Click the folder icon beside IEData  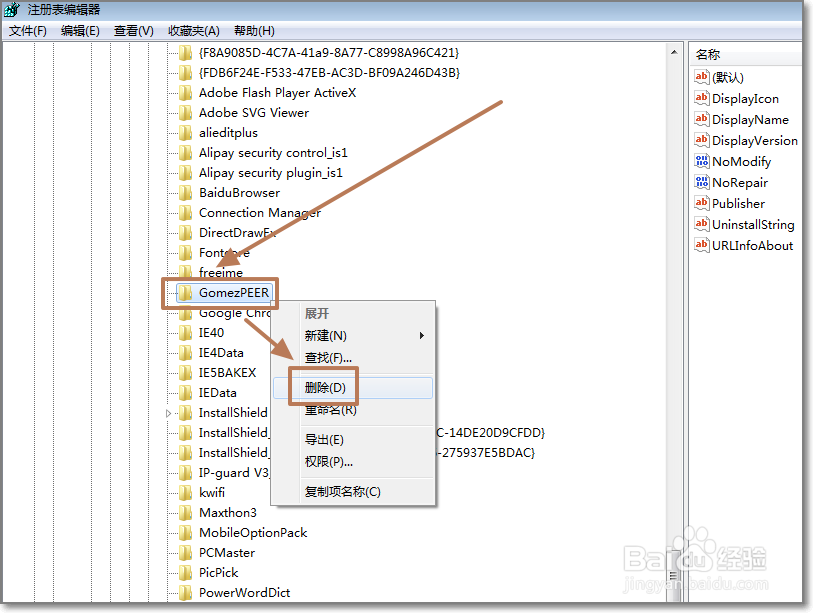(186, 393)
